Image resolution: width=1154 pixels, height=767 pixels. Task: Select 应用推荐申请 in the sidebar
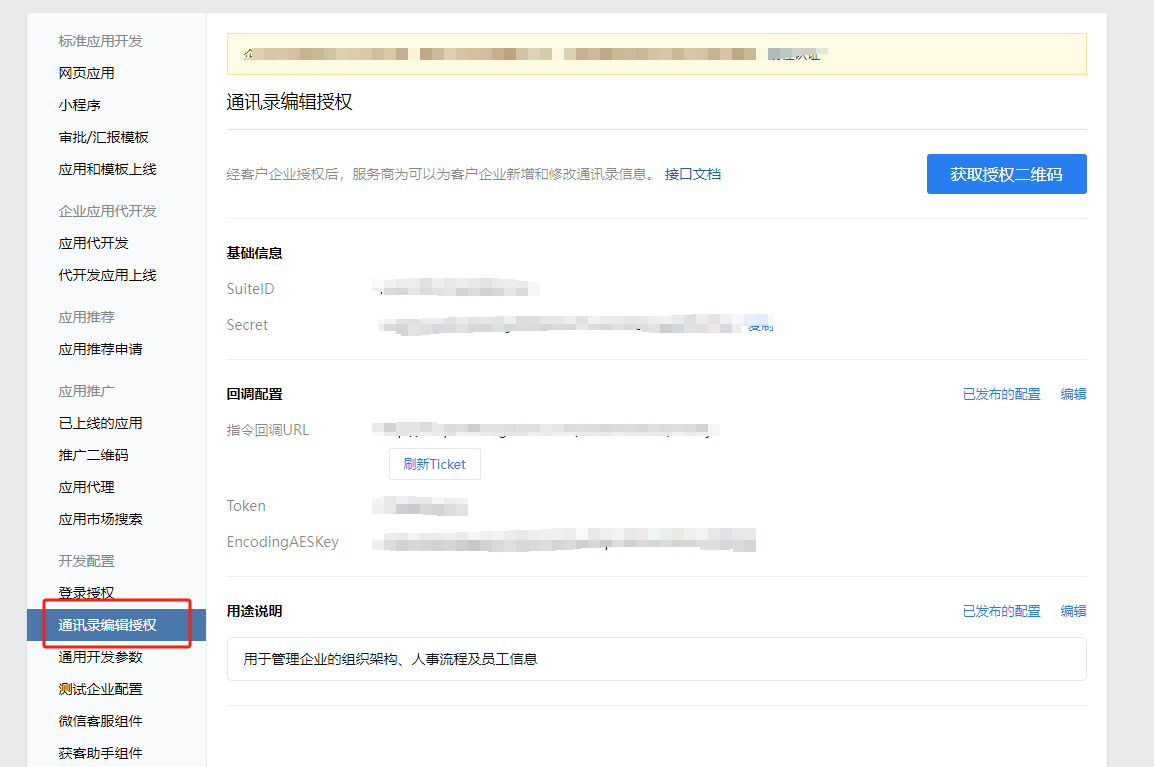(101, 349)
